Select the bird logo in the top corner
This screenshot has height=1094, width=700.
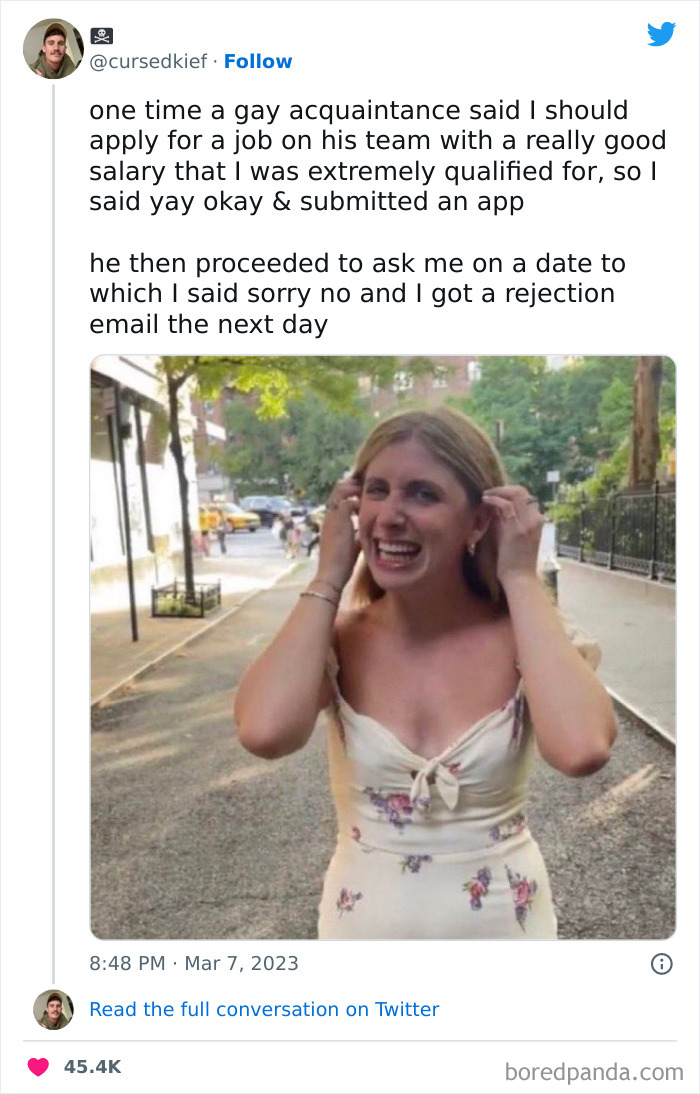point(662,35)
